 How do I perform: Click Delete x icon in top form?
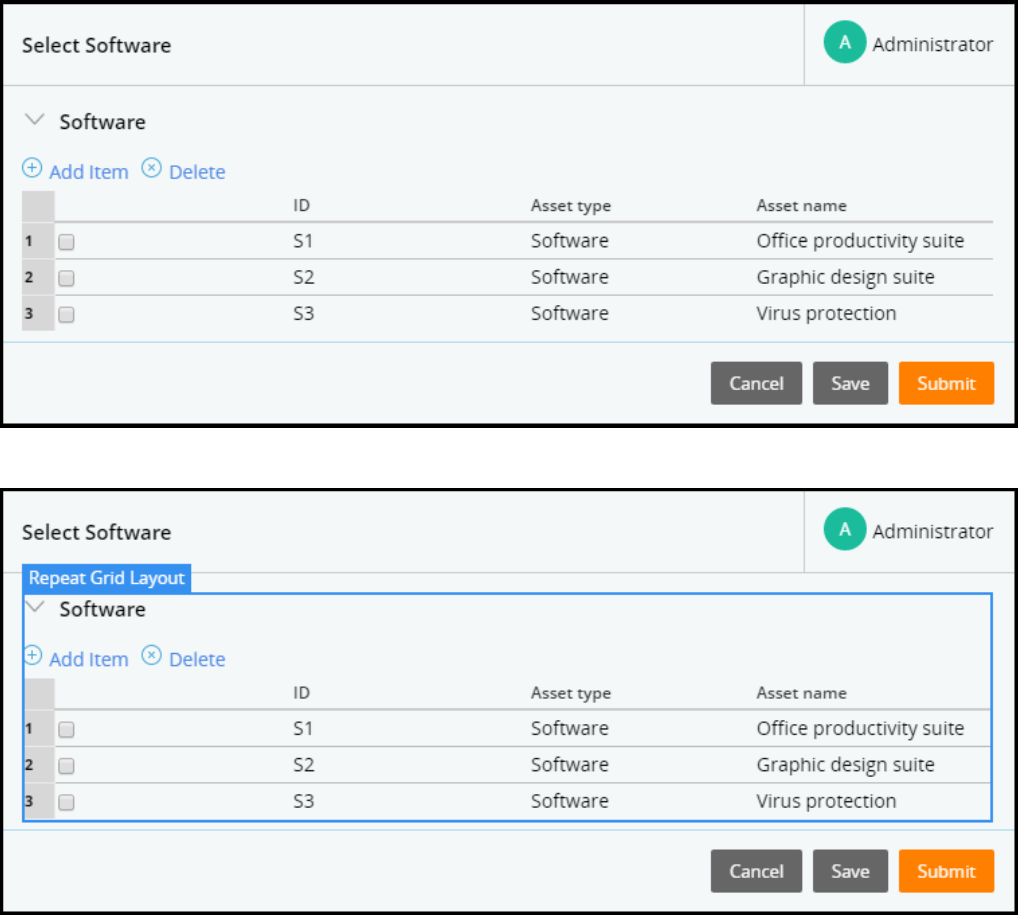pos(151,168)
